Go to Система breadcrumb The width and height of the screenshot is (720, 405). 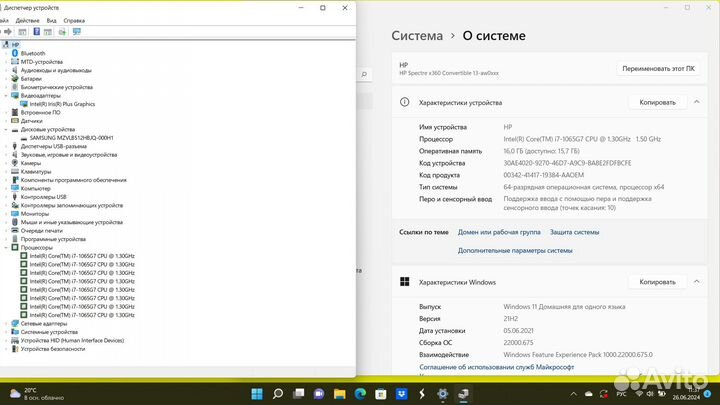click(417, 35)
